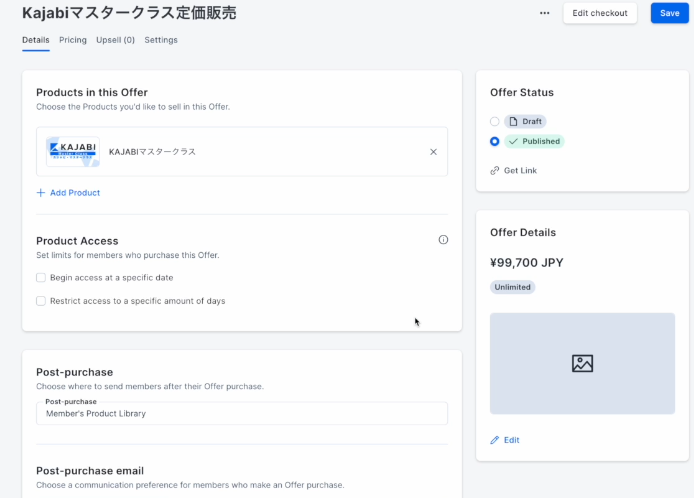Screen dimensions: 694x498
Task: Click the Offer Status heading
Action: coord(522,93)
